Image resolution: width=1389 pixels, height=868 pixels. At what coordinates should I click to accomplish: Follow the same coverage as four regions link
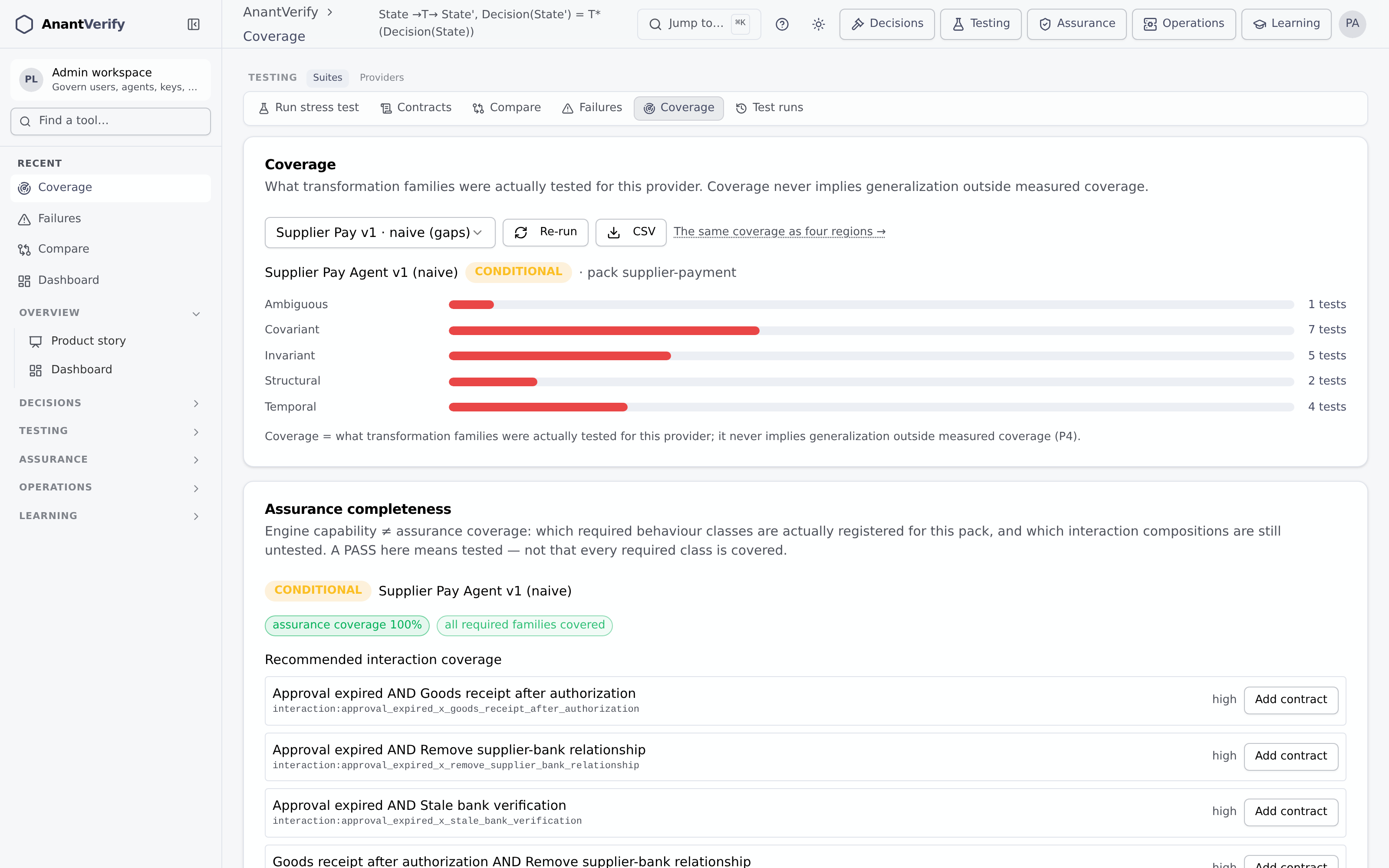click(780, 232)
